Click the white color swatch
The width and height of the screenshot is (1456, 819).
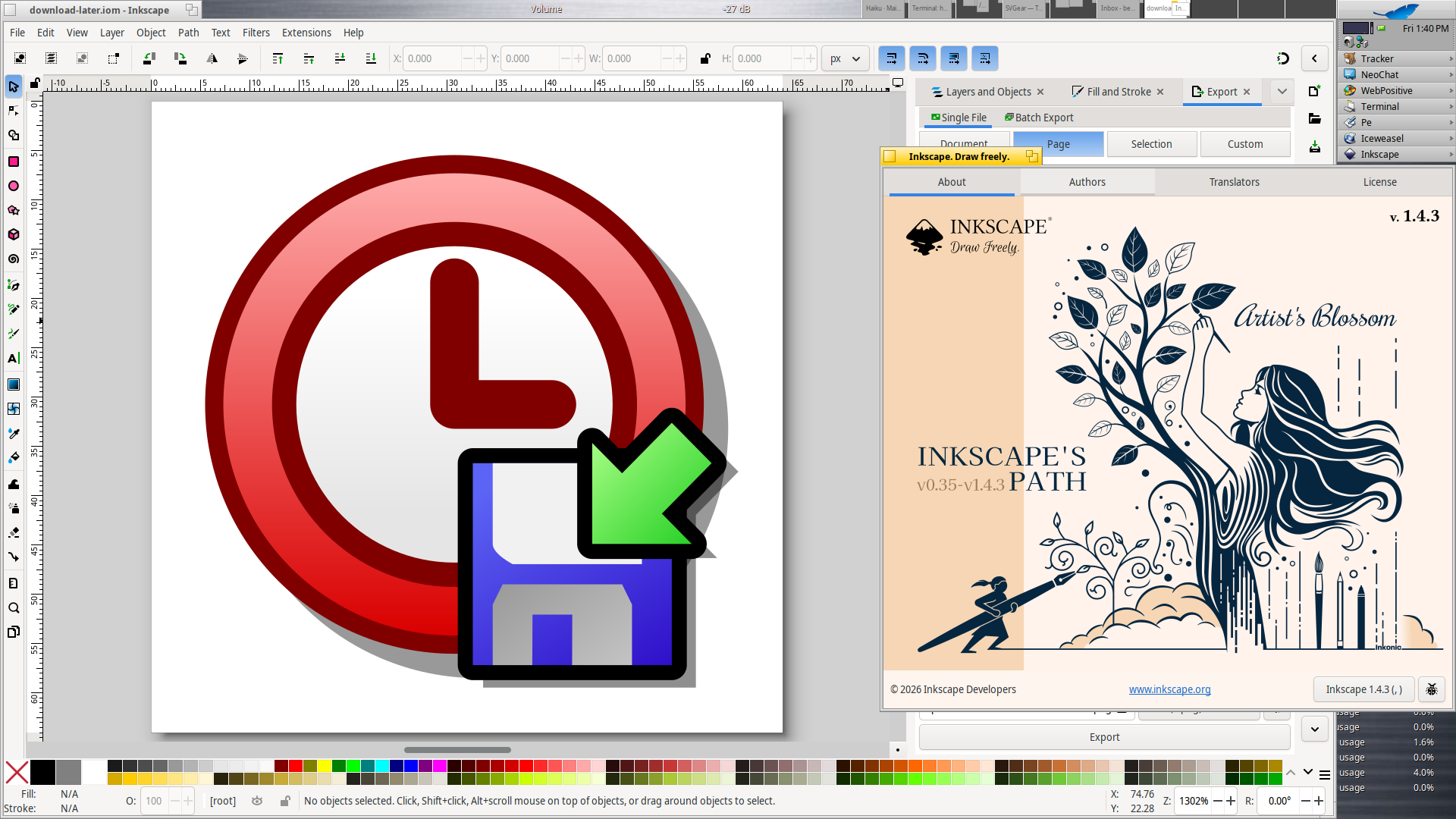point(94,772)
